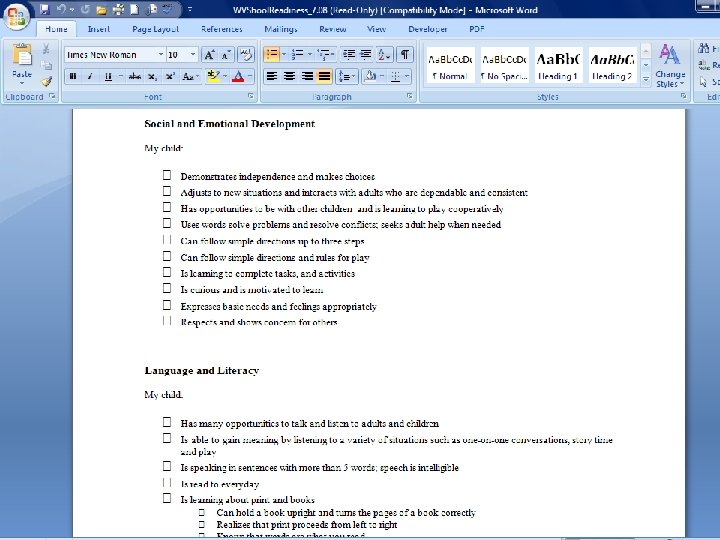The image size is (720, 540).
Task: Check 'Adjusts to new situations' box
Action: coord(167,191)
